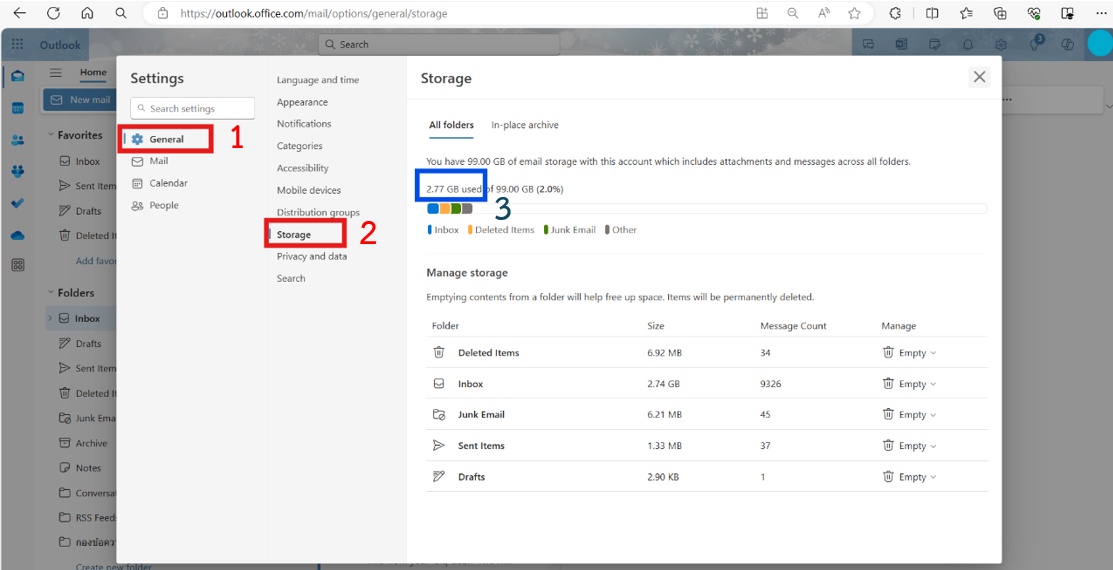Select the All folders tab
This screenshot has width=1113, height=570.
[x=451, y=125]
